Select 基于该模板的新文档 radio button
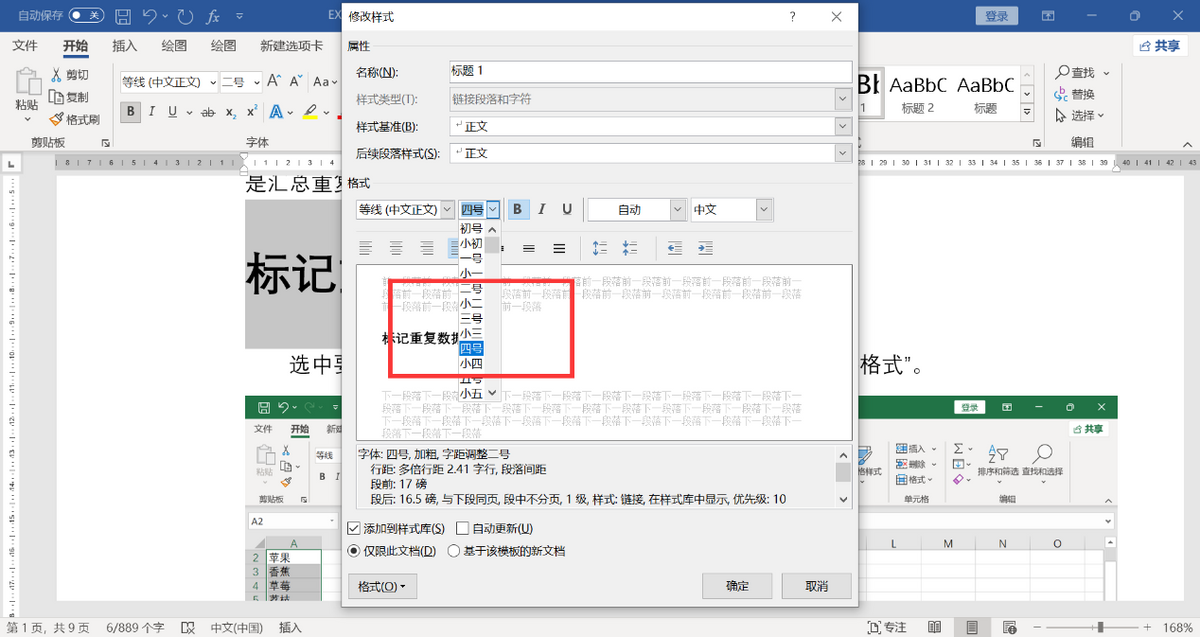1200x637 pixels. pyautogui.click(x=453, y=550)
